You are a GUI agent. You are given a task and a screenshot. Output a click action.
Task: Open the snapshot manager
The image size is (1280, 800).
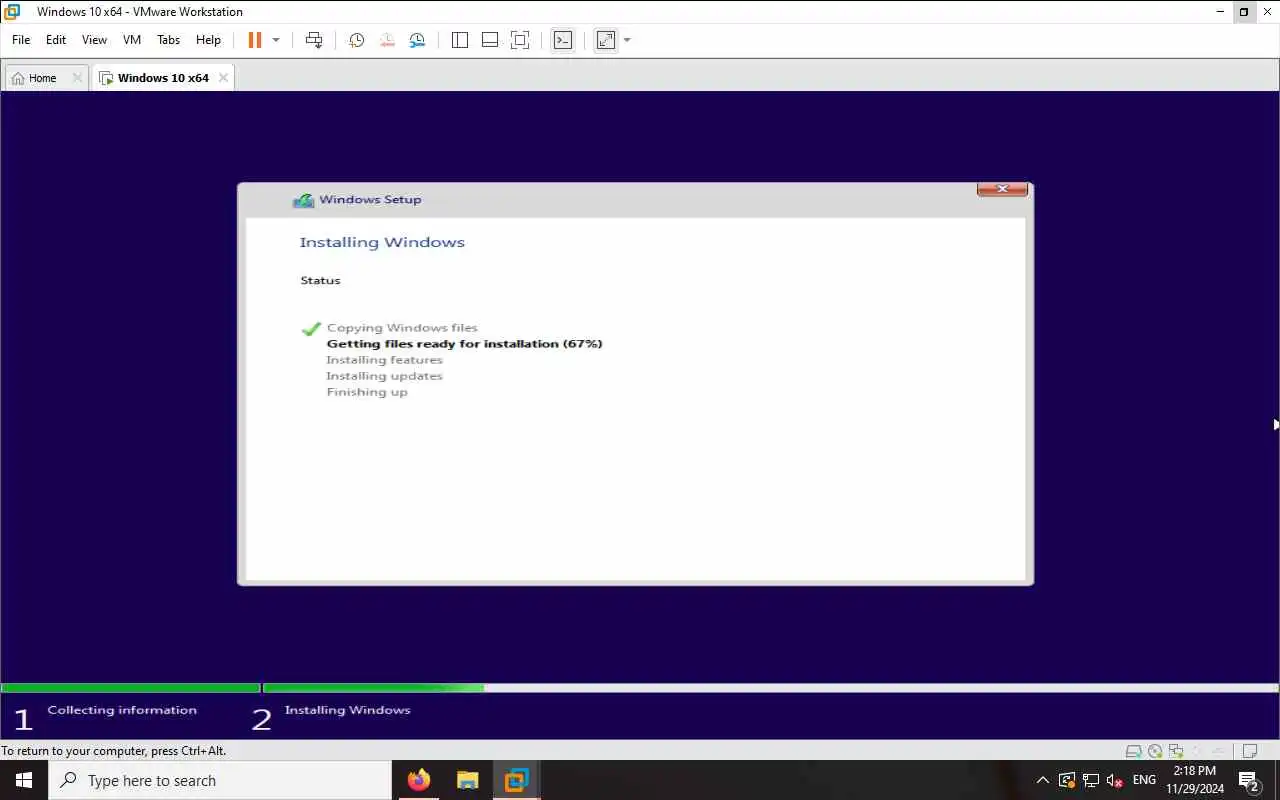point(417,40)
